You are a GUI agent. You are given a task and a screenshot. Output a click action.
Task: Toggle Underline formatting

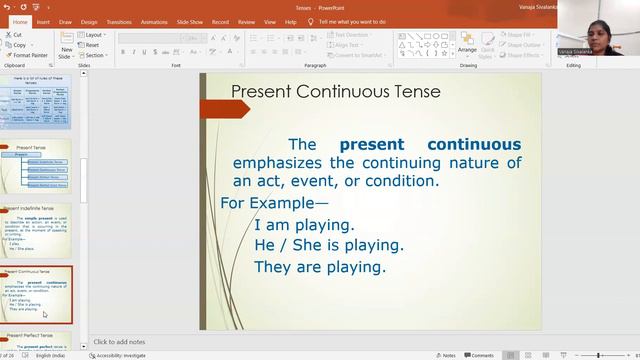144,52
